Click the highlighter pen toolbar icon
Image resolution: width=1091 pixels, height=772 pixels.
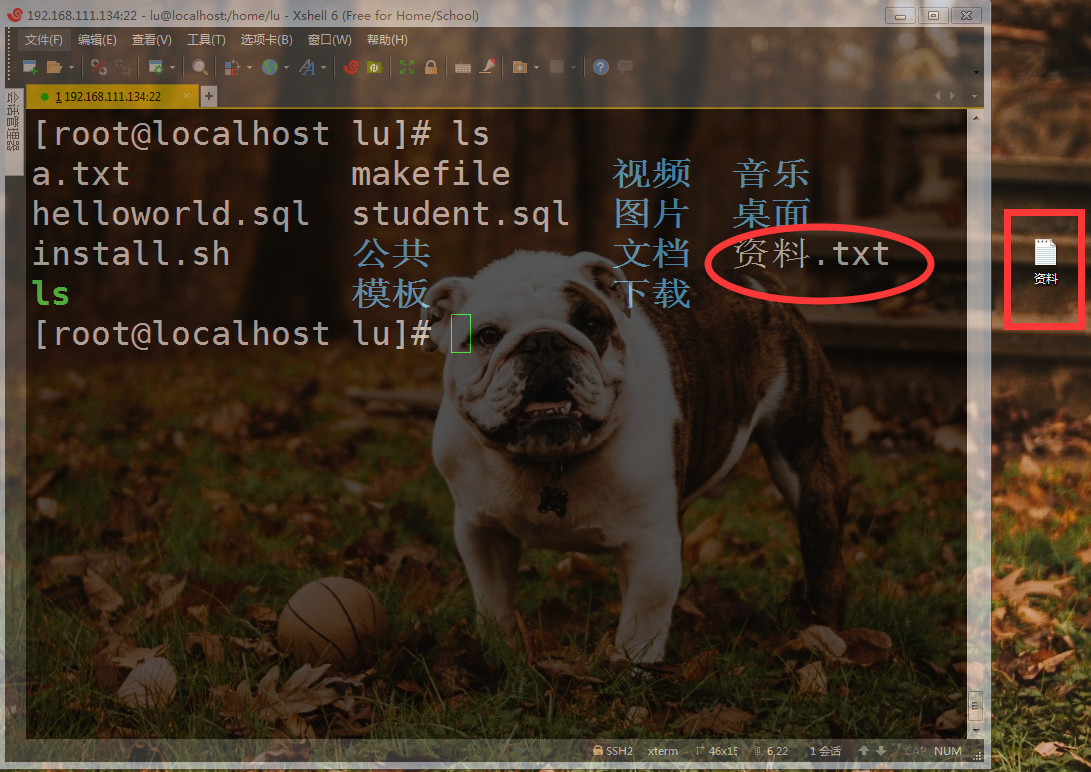tap(488, 67)
